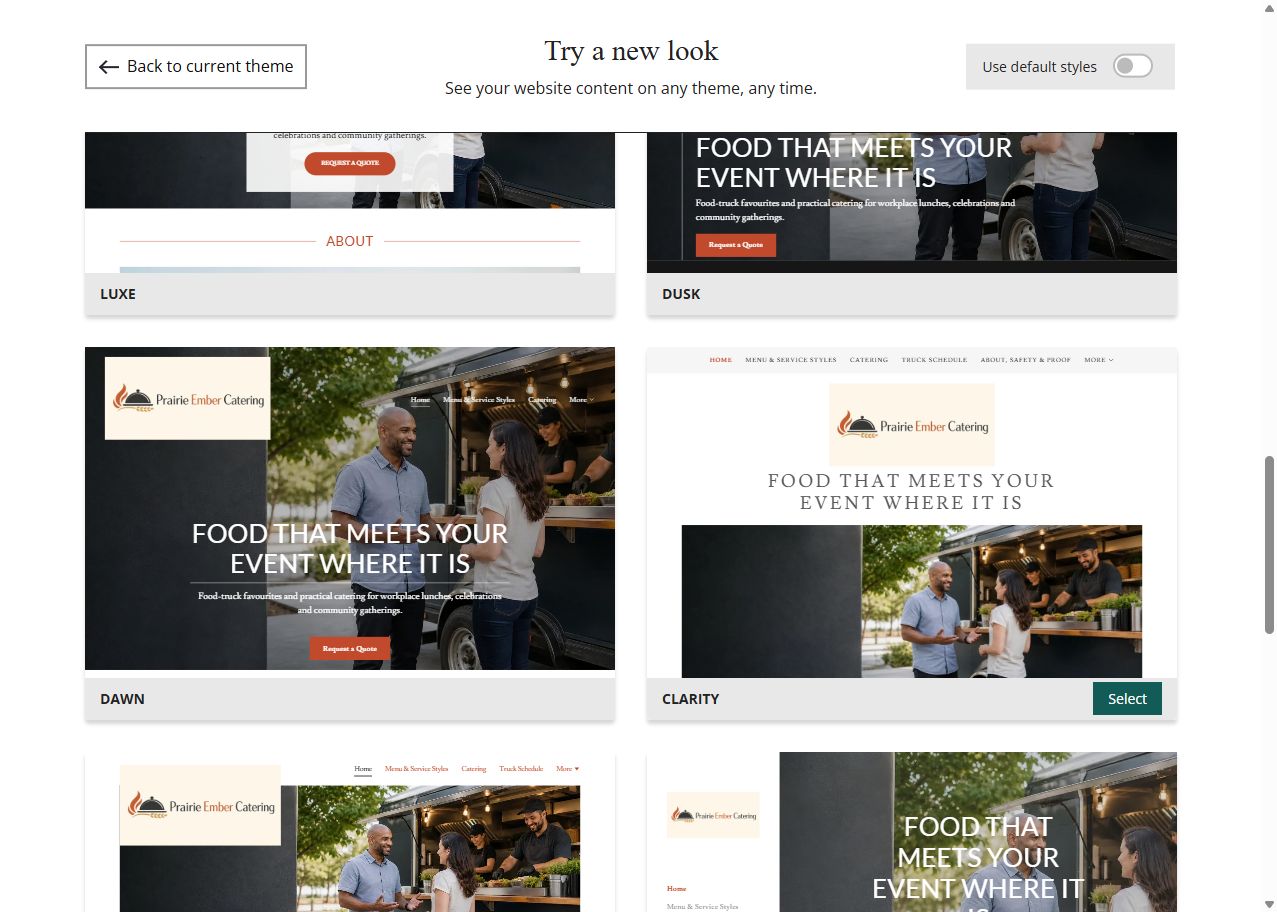Click Request a Quote in Dawn preview
This screenshot has width=1277, height=912.
[350, 648]
